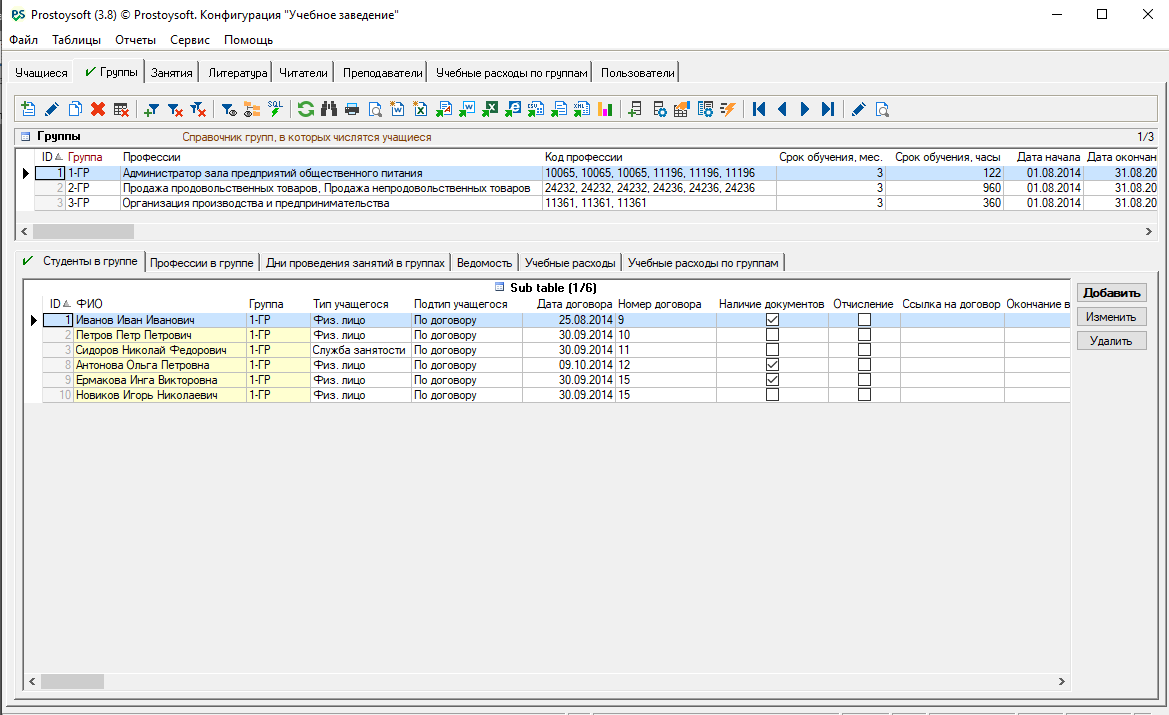Image resolution: width=1169 pixels, height=715 pixels.
Task: Sort students by the ФИО column header
Action: coord(89,304)
